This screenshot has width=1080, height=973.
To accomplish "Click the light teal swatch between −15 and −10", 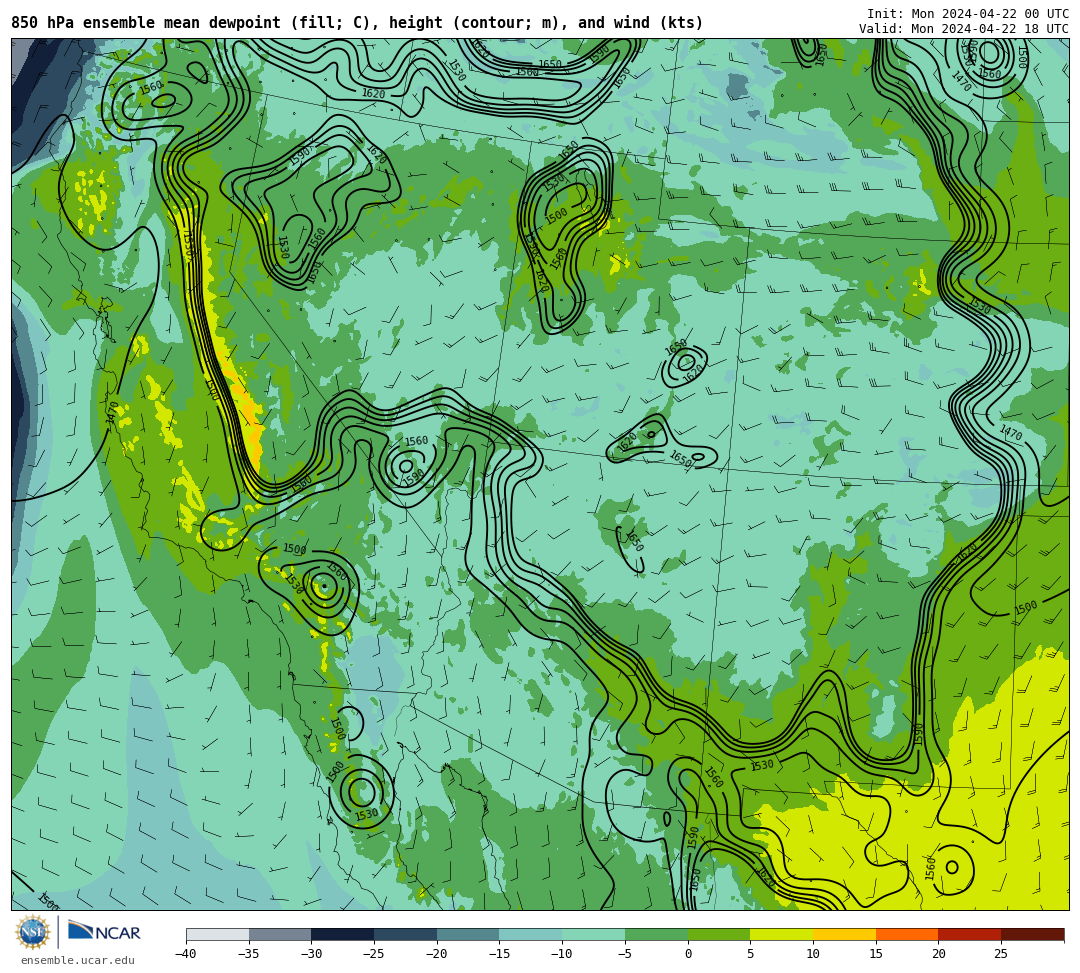I will point(530,934).
